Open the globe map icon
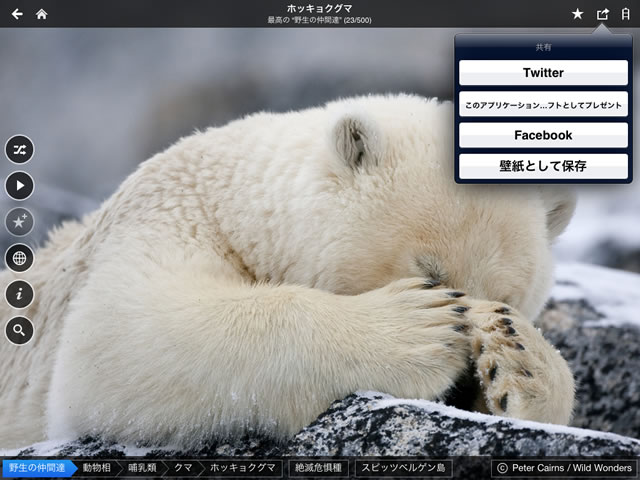Screen dimensions: 640x480 pos(19,258)
